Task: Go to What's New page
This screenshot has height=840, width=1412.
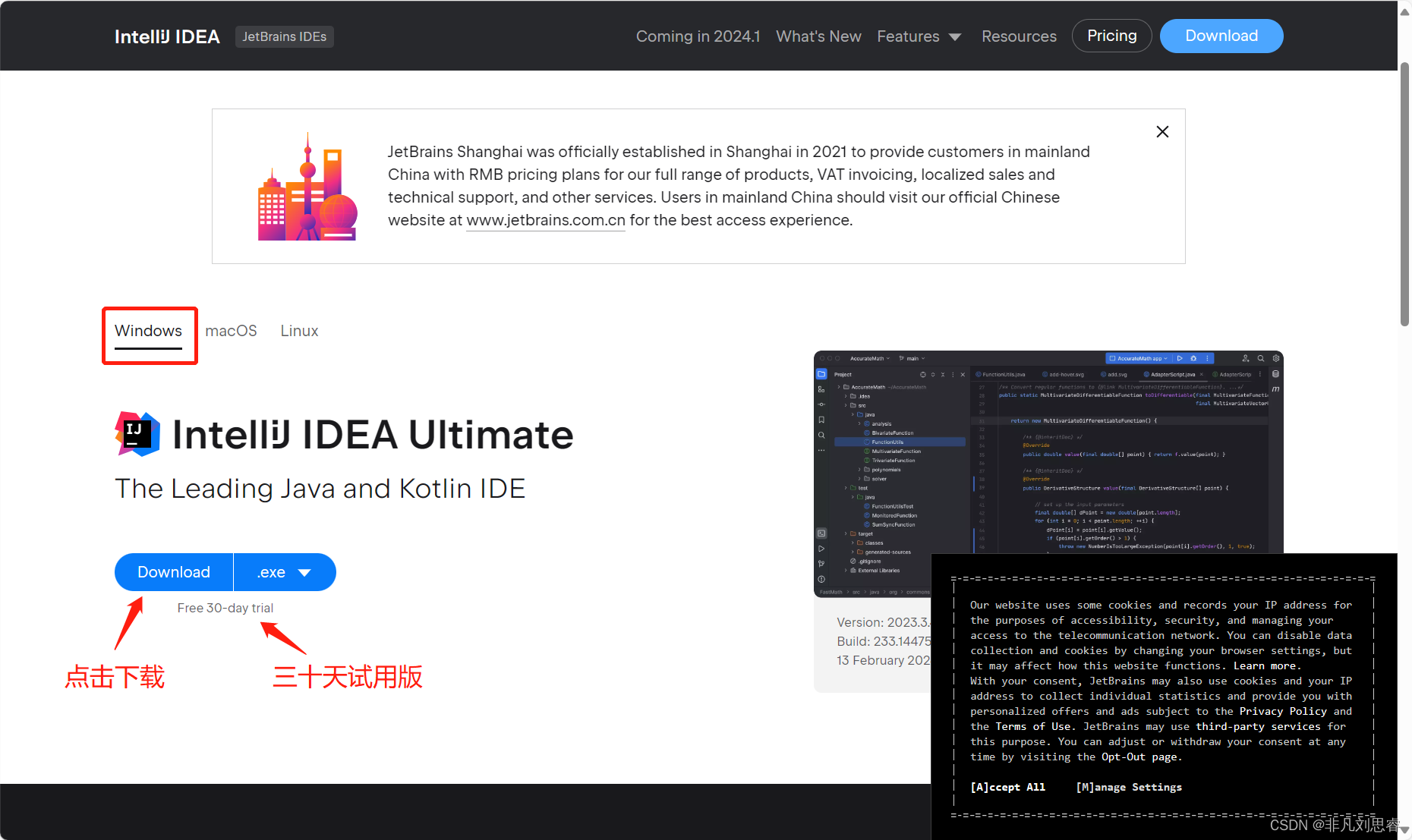Action: (x=818, y=36)
